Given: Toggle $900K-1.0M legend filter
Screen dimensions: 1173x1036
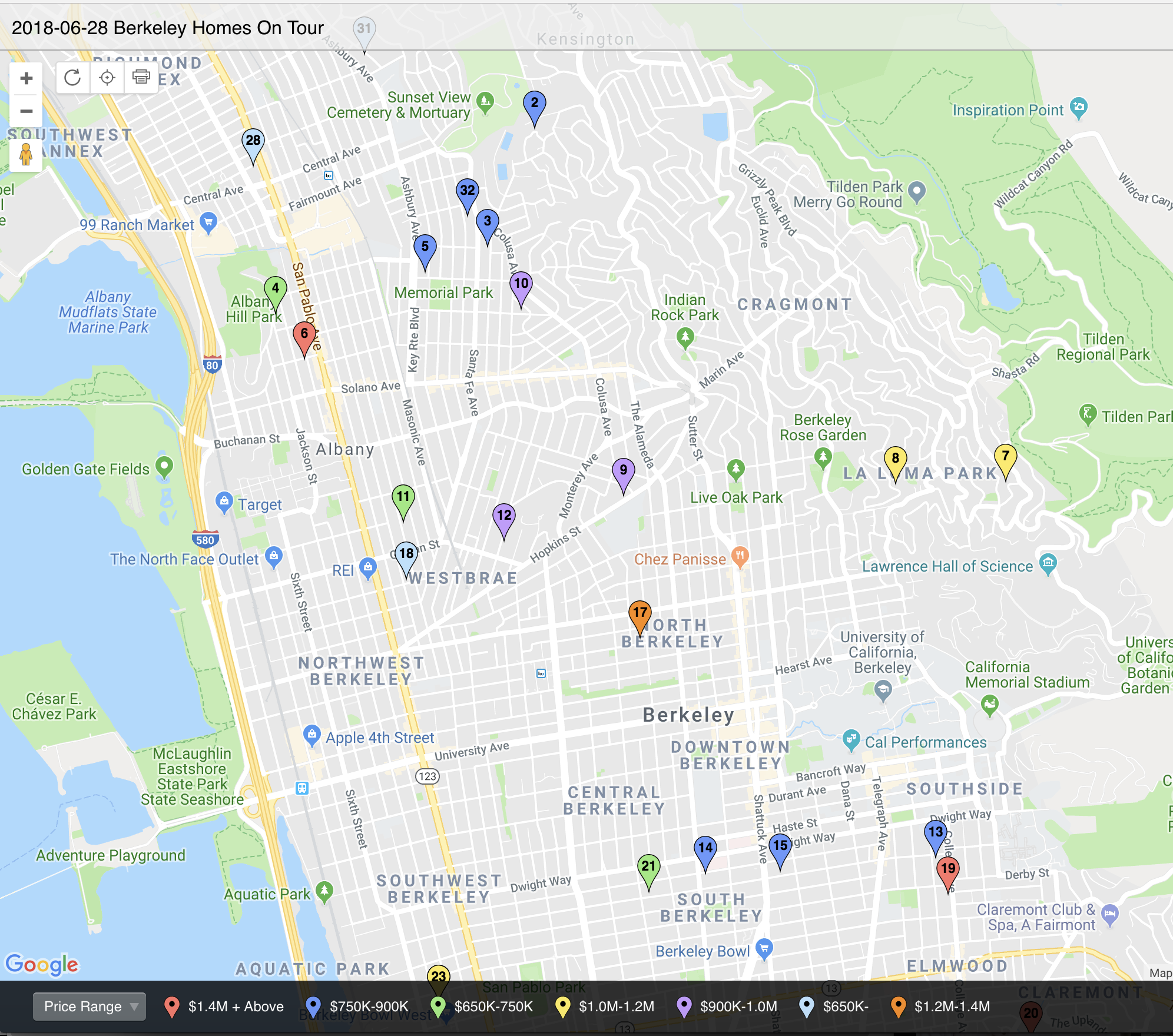Looking at the screenshot, I should [x=727, y=1007].
